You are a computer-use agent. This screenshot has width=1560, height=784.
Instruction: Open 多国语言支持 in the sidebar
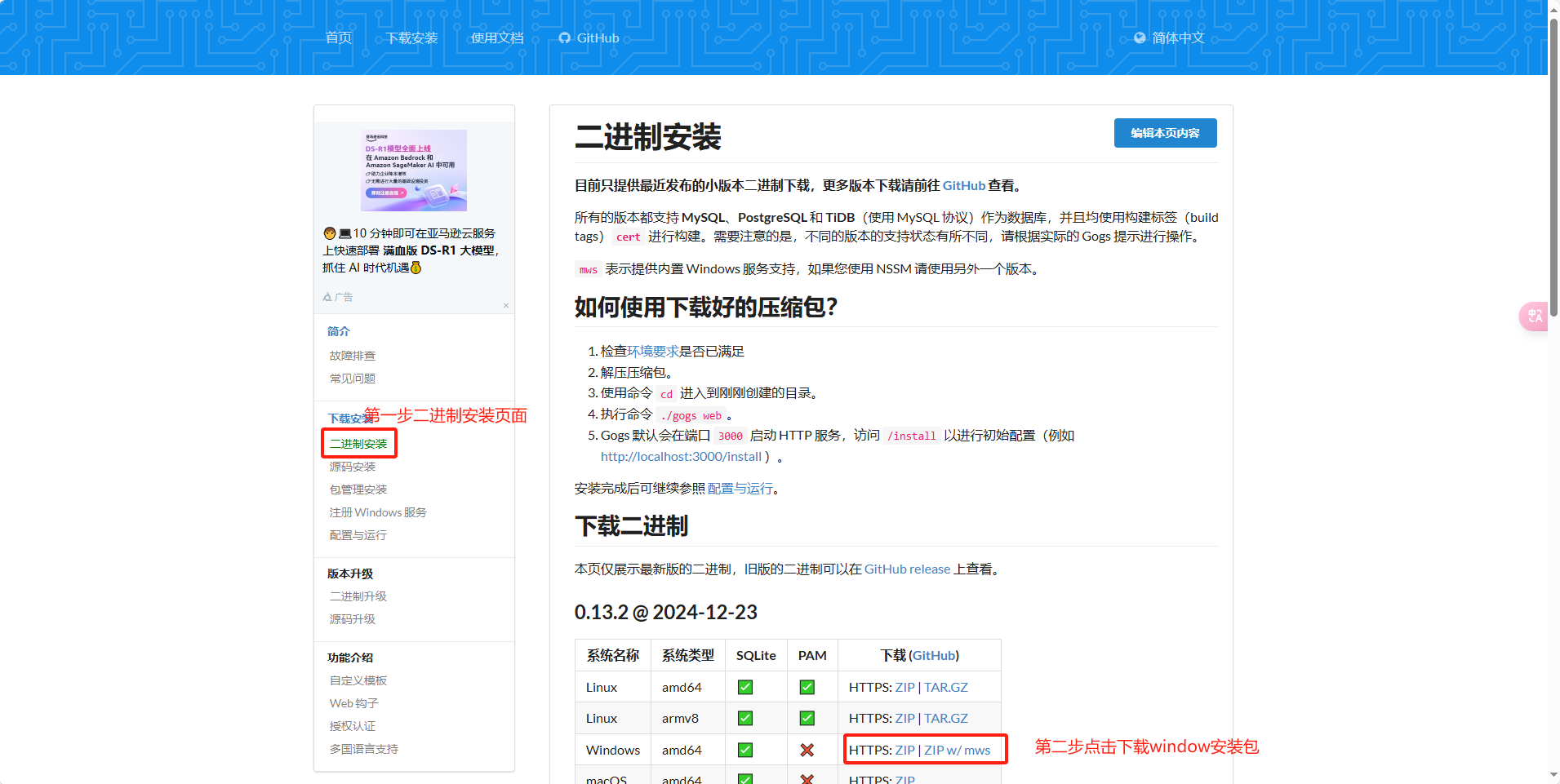364,749
